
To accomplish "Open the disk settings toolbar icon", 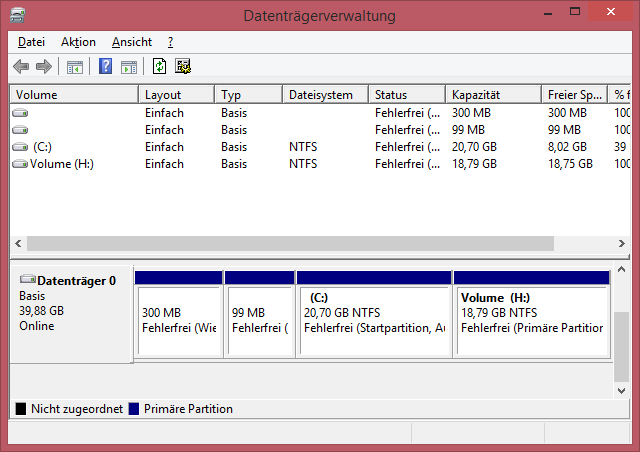I will (183, 66).
